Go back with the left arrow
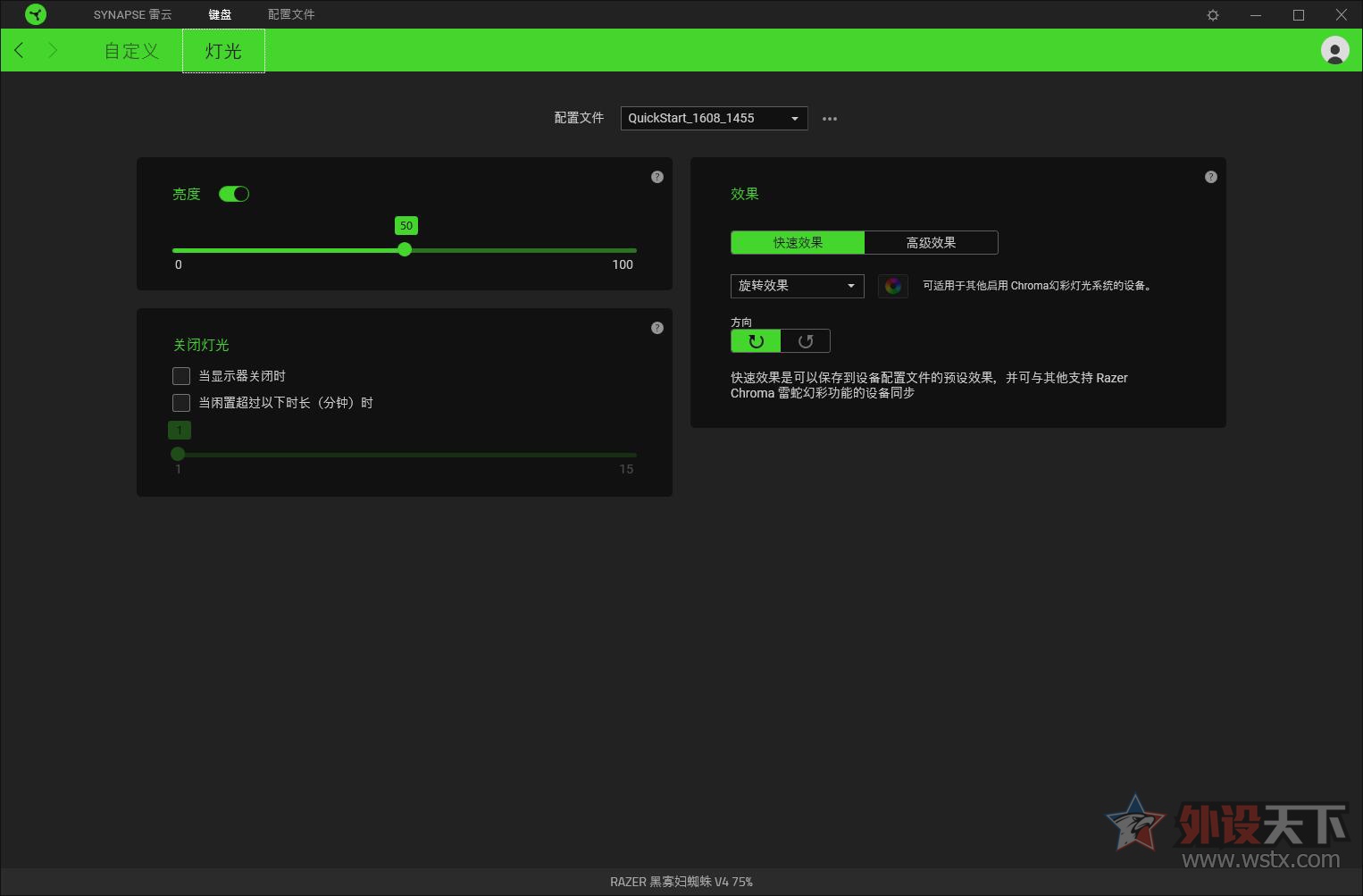This screenshot has width=1363, height=896. 20,50
